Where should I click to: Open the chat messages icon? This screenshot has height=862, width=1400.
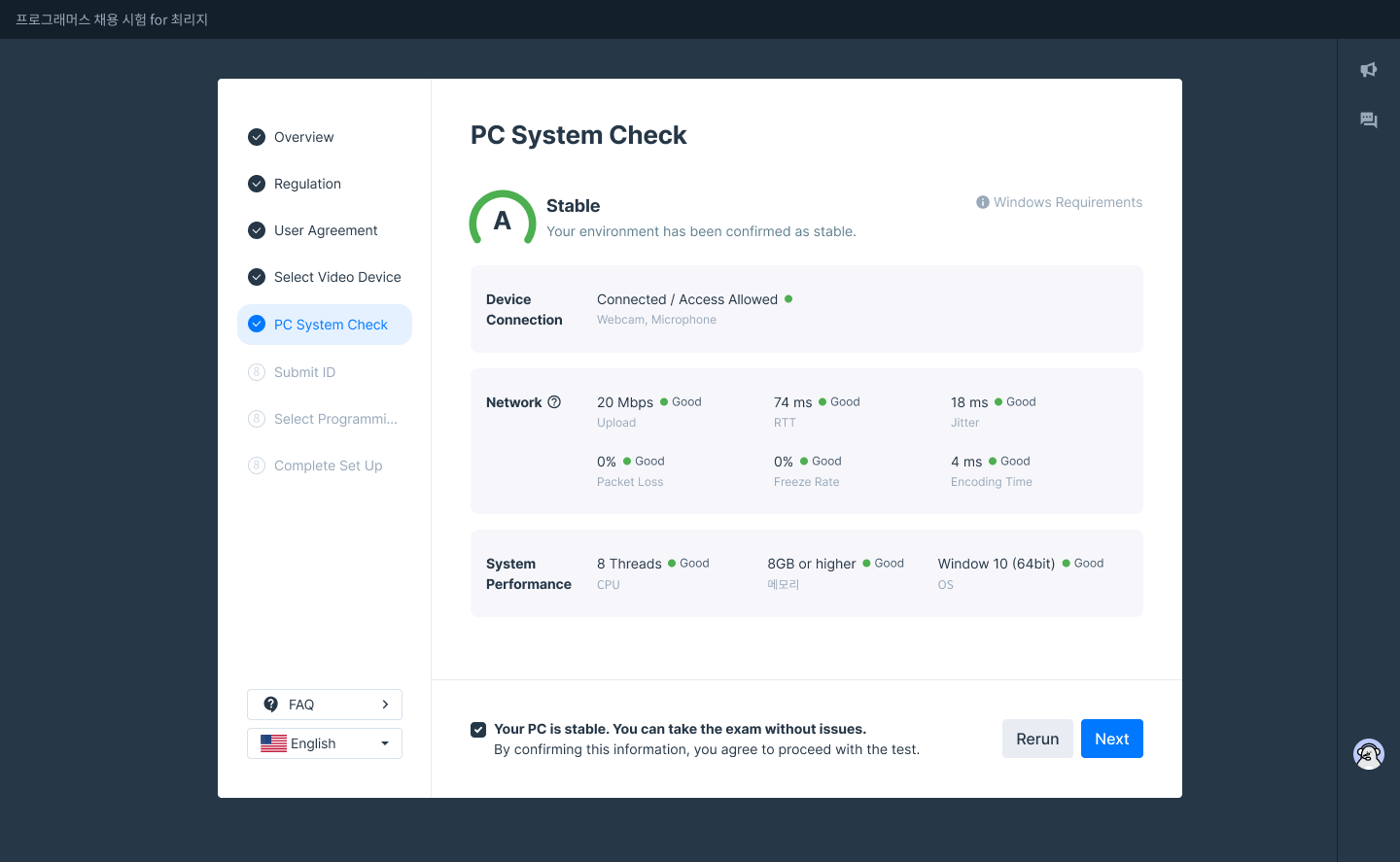1369,121
